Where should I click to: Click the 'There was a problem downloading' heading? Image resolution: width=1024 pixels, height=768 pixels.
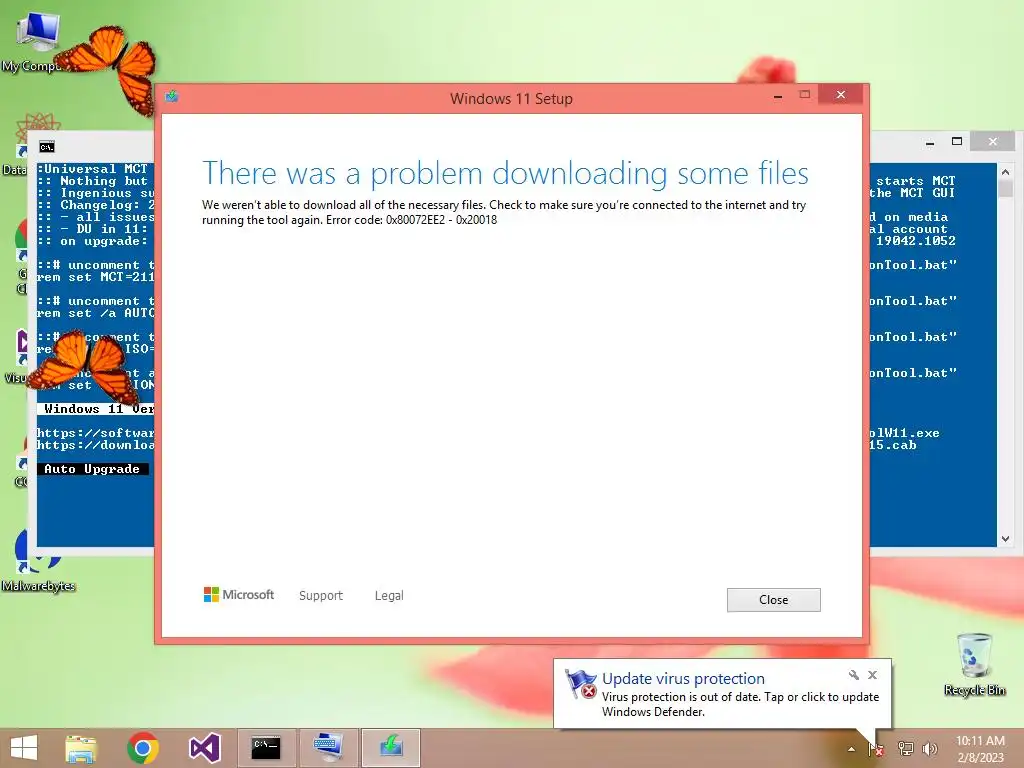click(x=505, y=174)
